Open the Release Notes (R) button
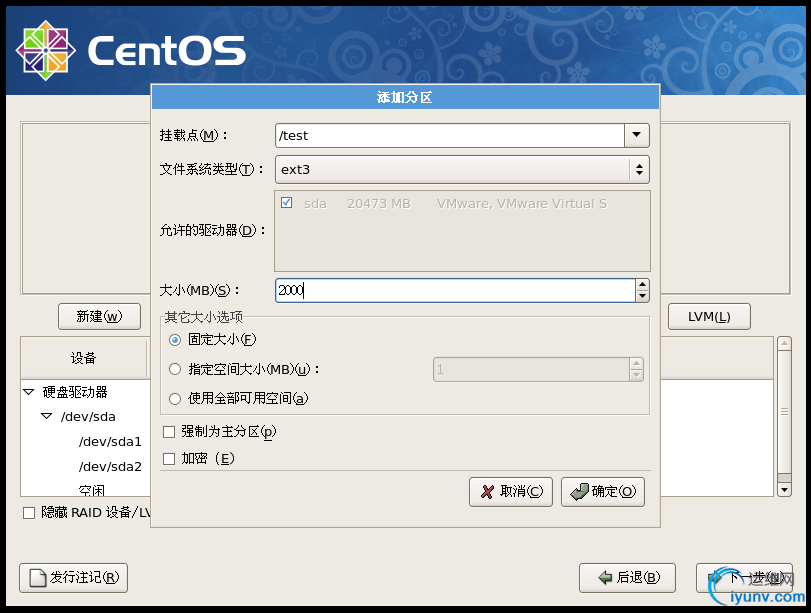This screenshot has height=613, width=811. coord(73,578)
